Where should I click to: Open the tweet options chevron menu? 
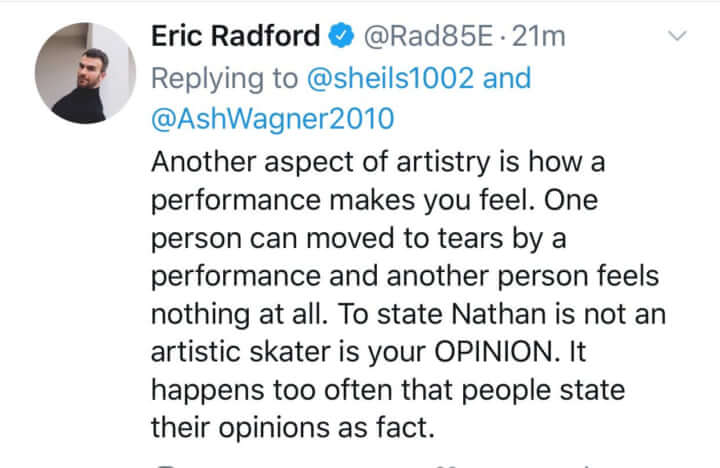pyautogui.click(x=678, y=38)
